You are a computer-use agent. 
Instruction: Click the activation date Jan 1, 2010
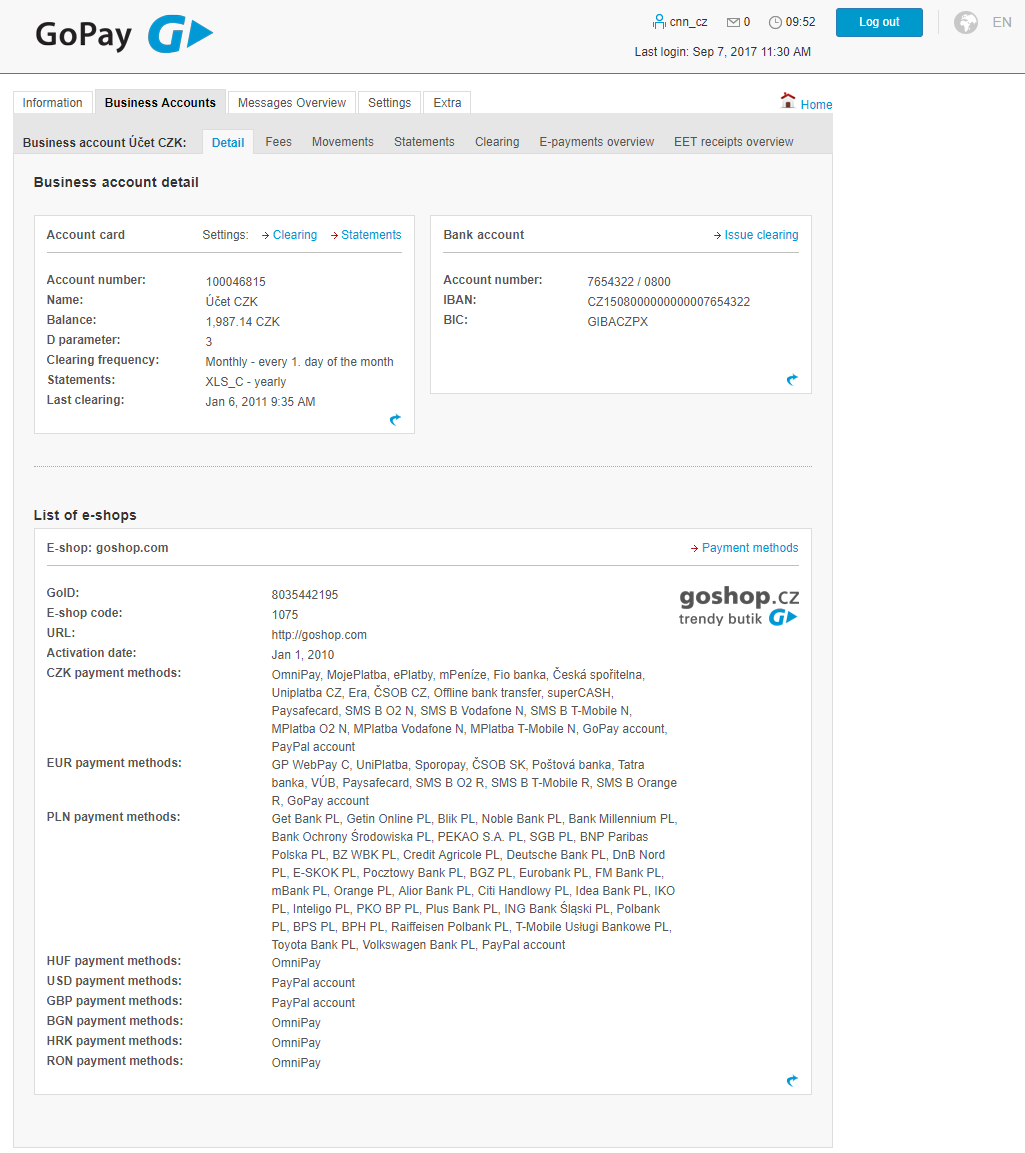pos(303,654)
